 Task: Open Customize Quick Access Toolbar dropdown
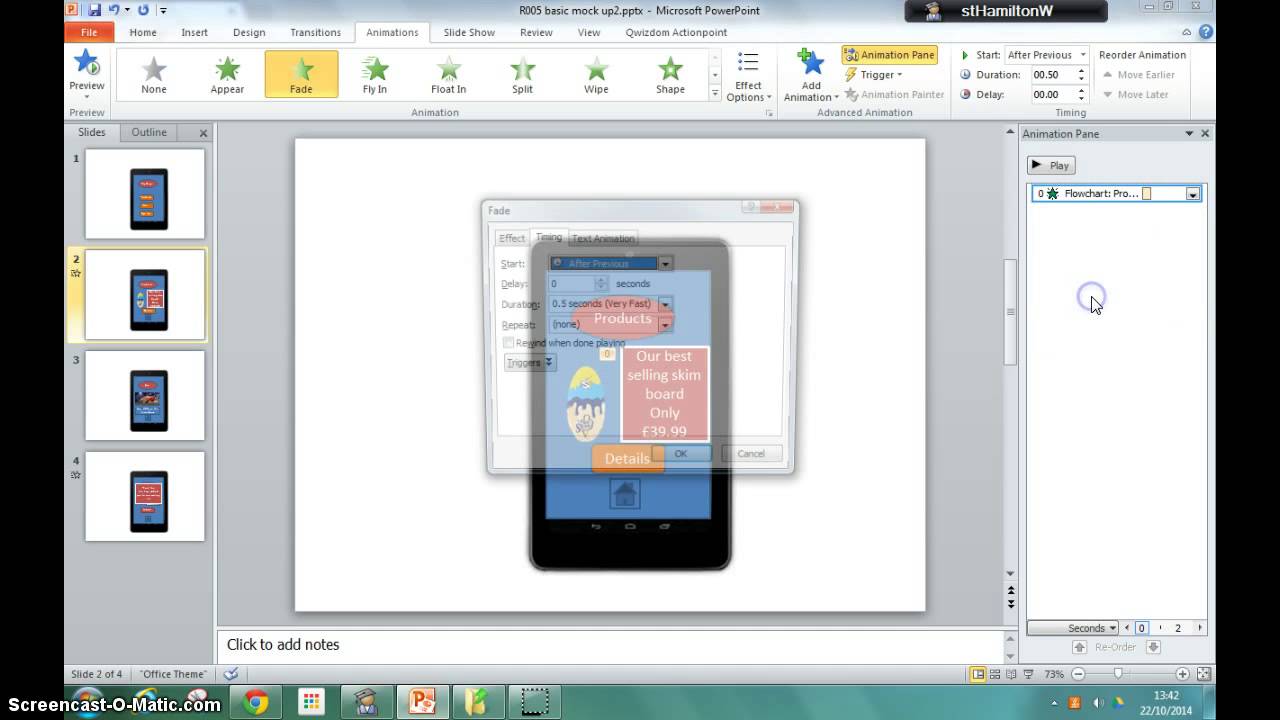[161, 10]
